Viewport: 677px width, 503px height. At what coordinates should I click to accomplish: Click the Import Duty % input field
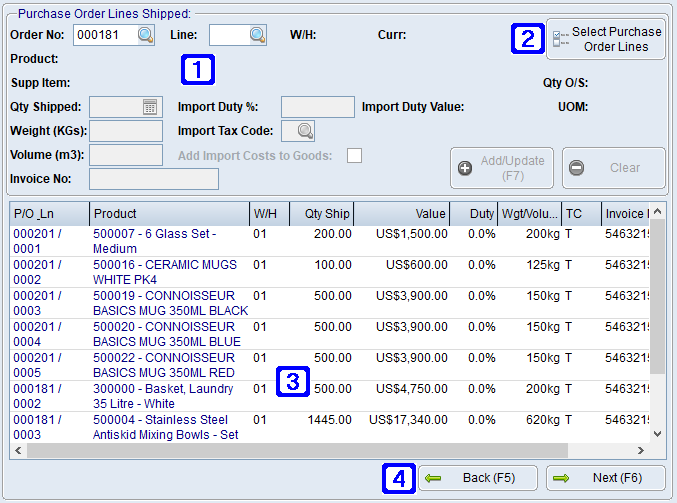tap(317, 107)
